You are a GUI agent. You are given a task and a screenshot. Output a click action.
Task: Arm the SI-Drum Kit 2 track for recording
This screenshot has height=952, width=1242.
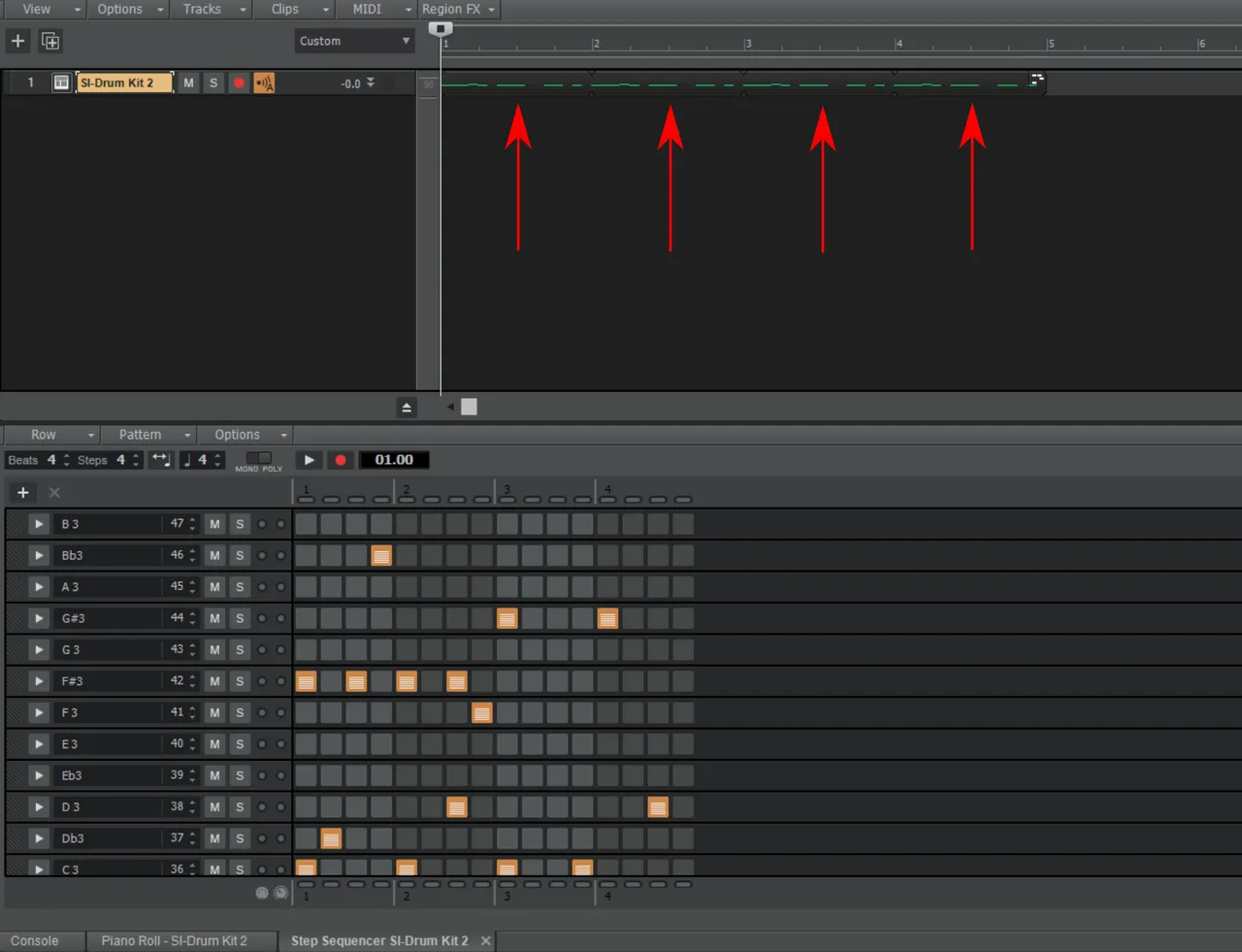239,82
